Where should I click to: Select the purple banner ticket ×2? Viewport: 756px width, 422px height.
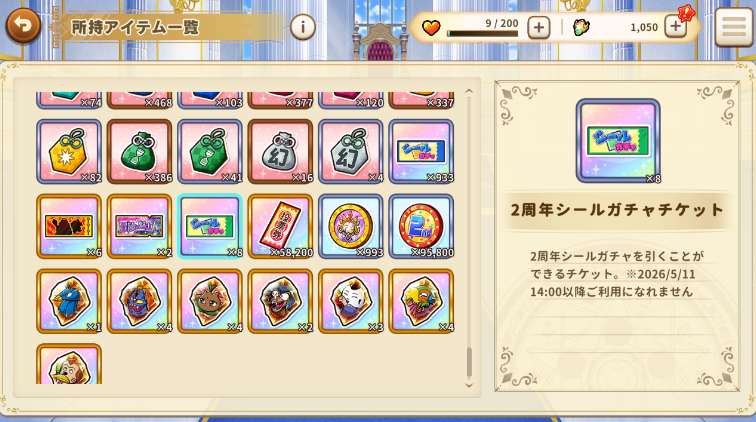pyautogui.click(x=139, y=226)
